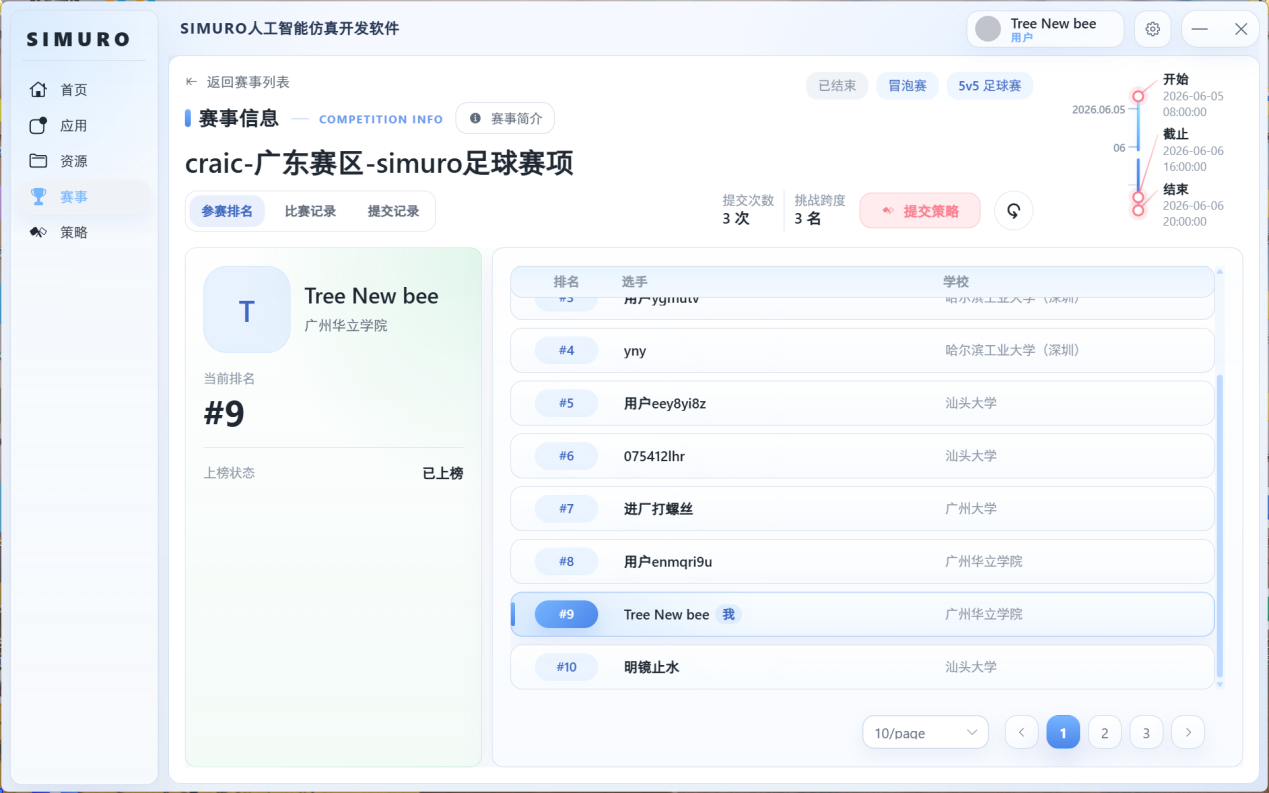Click the 已上榜 status text

click(x=443, y=473)
